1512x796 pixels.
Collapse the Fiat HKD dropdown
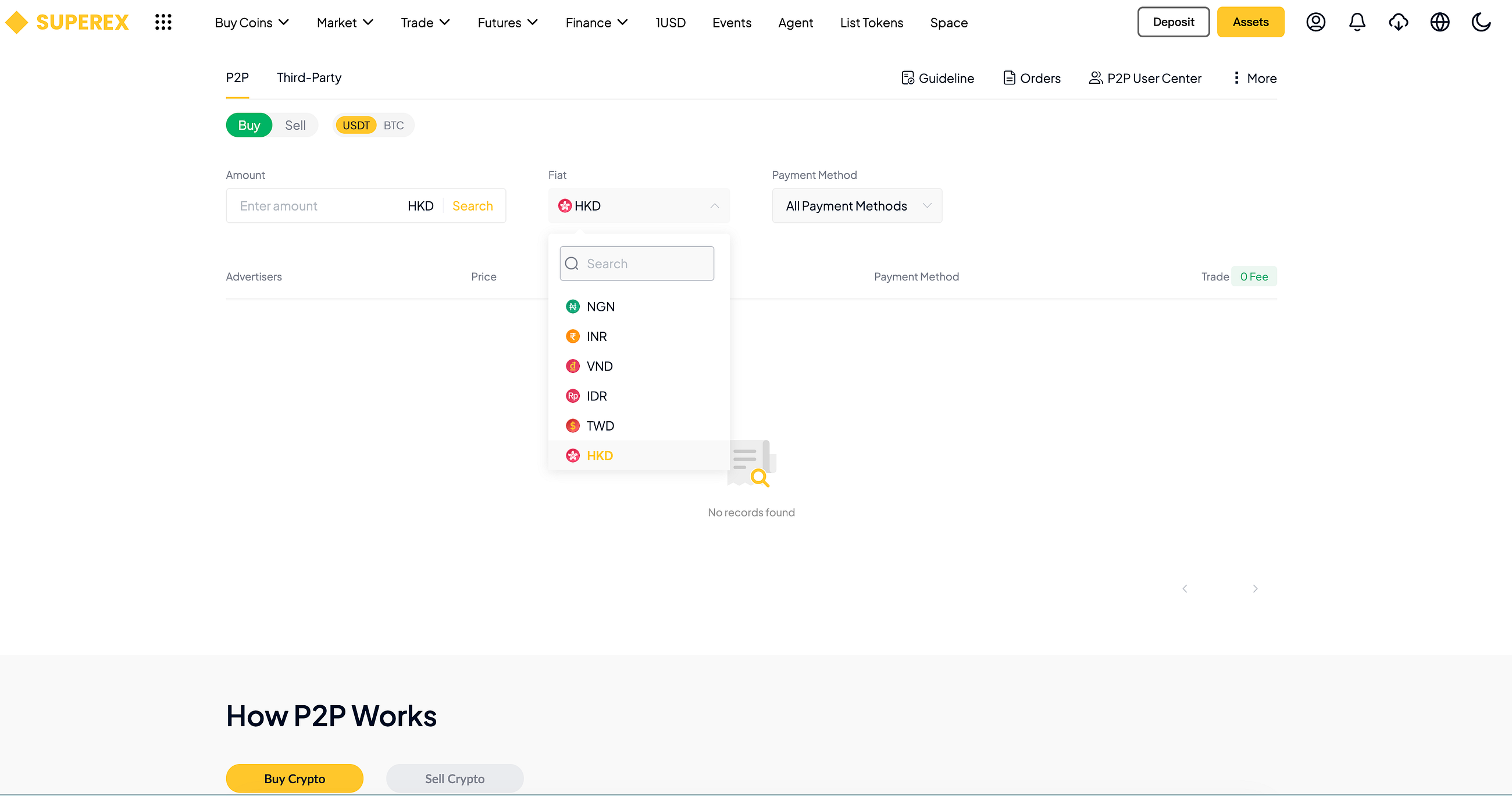coord(639,205)
